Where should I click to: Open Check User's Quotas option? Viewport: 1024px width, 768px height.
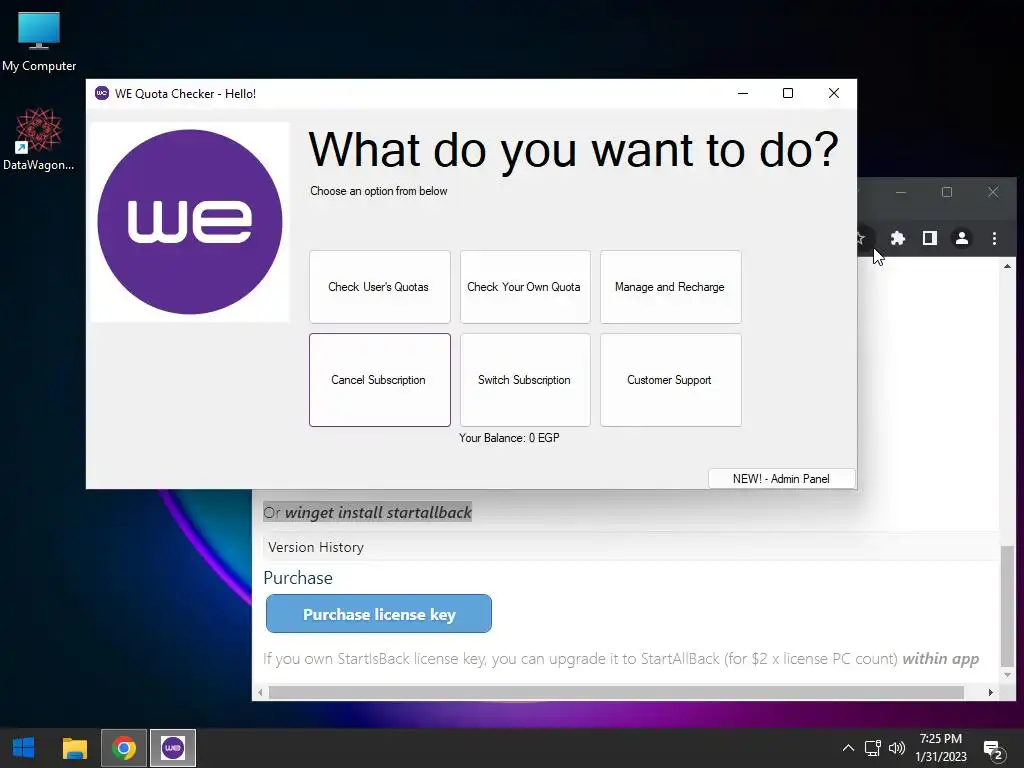pyautogui.click(x=379, y=287)
